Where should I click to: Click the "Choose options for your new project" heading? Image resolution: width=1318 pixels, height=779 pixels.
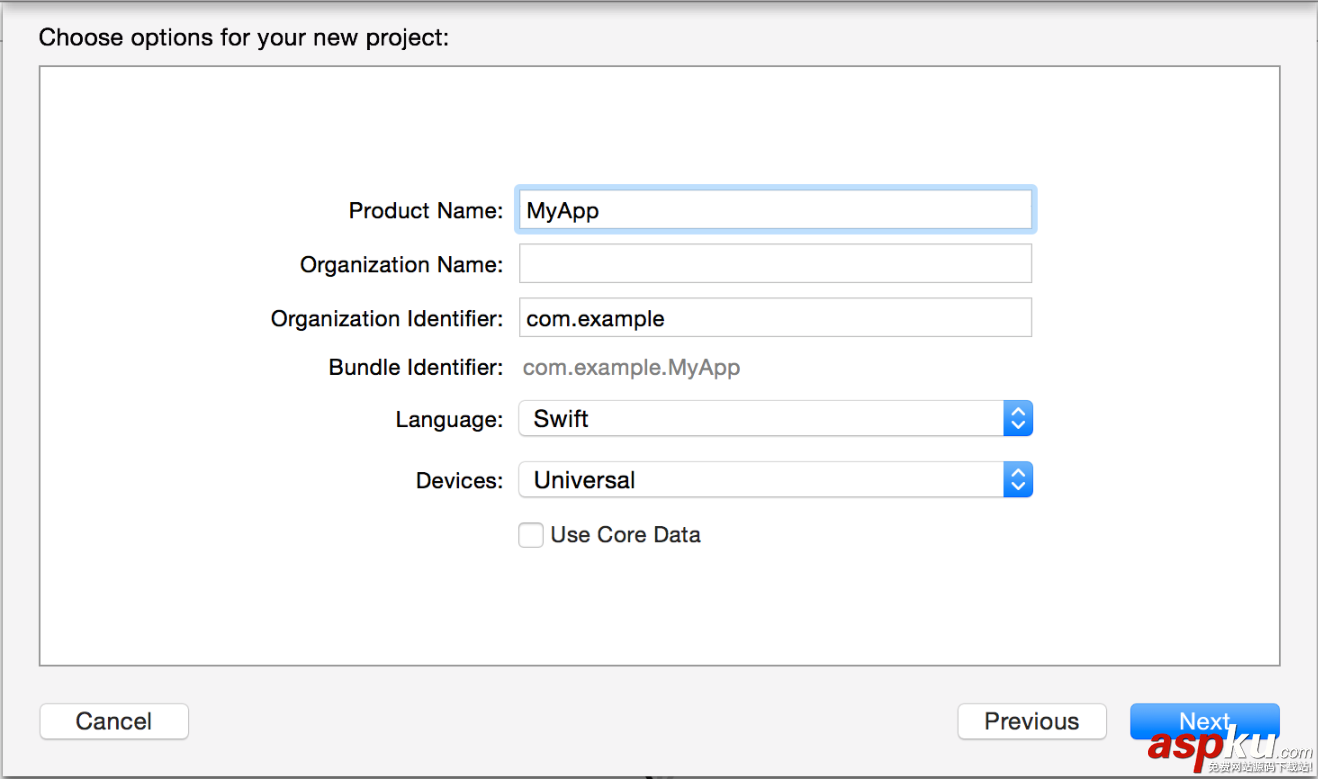[244, 38]
